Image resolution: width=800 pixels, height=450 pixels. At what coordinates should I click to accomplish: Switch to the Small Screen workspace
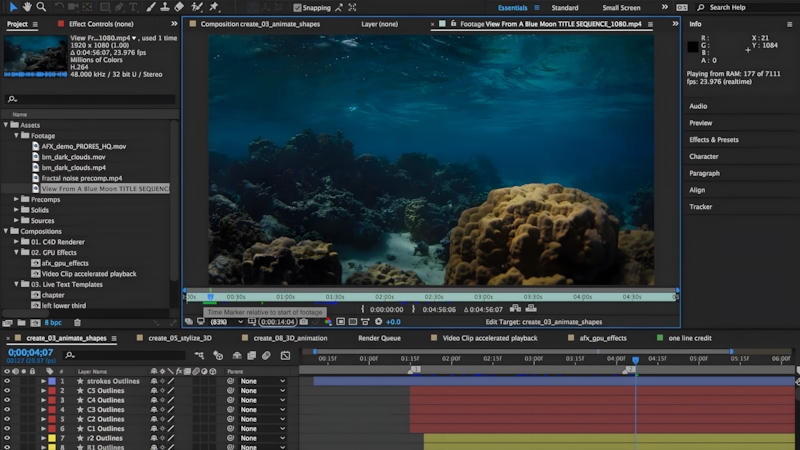click(x=621, y=8)
